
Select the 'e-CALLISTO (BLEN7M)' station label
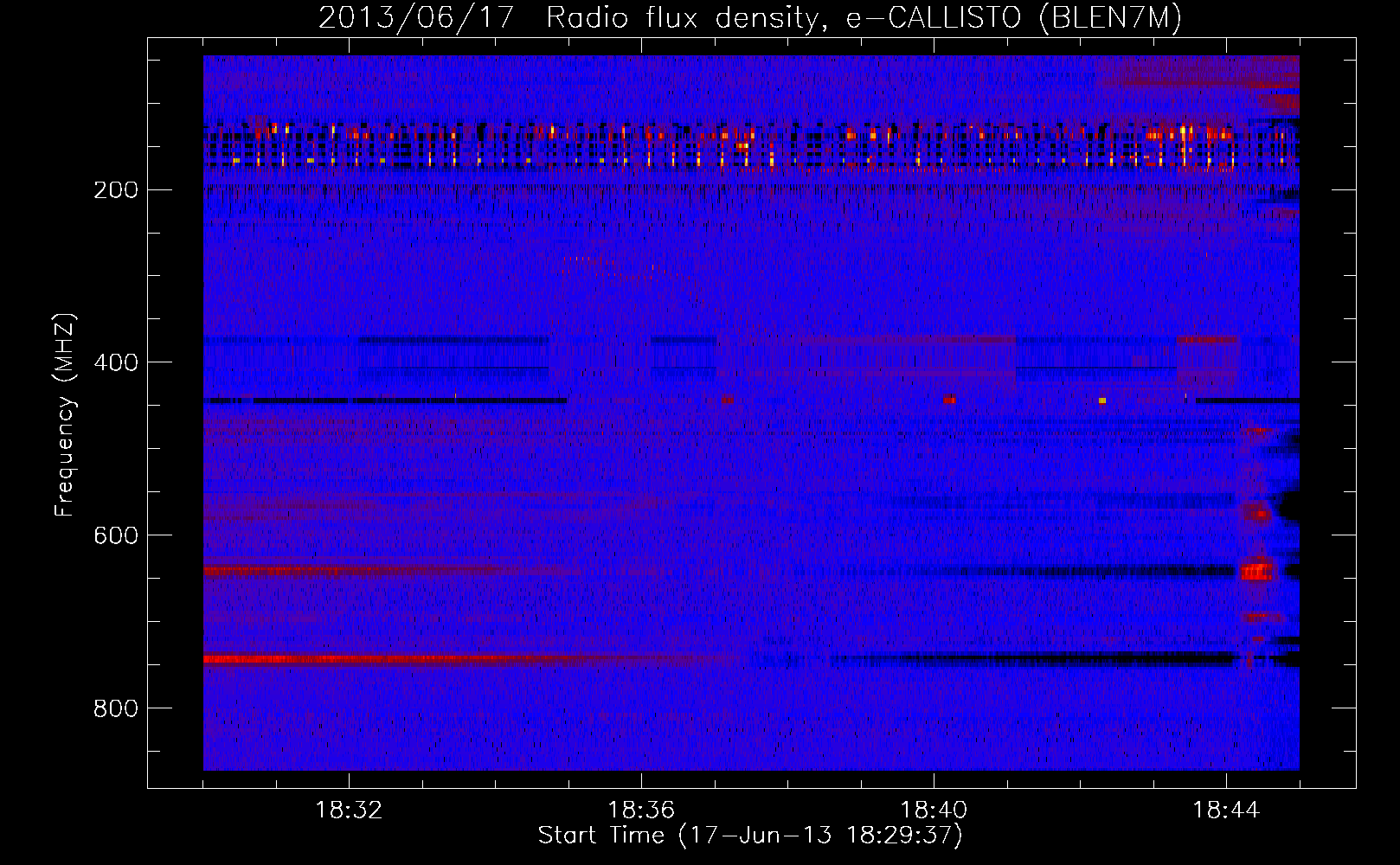tap(1013, 18)
